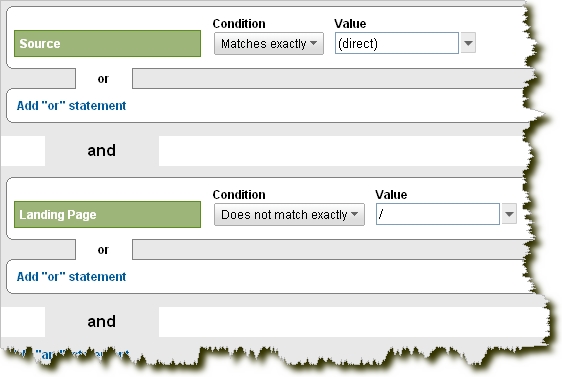Open the Matches exactly condition dropdown
The height and width of the screenshot is (377, 562).
click(269, 43)
